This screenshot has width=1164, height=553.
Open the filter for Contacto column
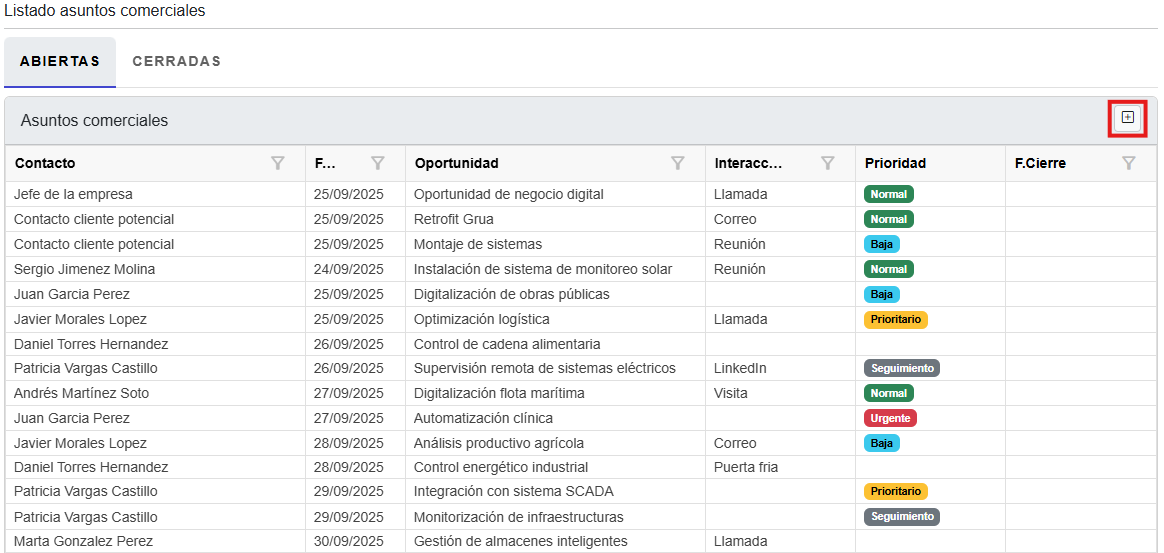point(278,163)
